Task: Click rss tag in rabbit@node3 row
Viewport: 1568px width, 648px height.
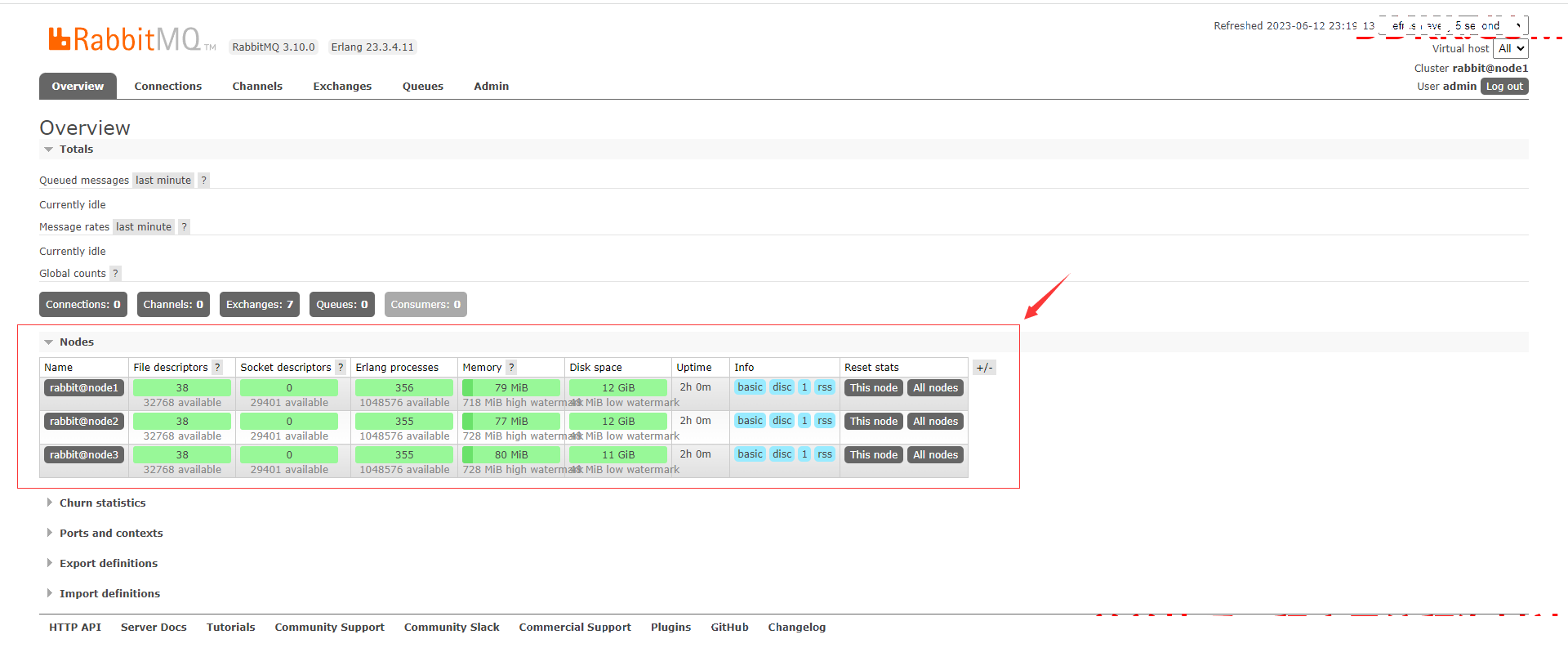Action: point(825,454)
